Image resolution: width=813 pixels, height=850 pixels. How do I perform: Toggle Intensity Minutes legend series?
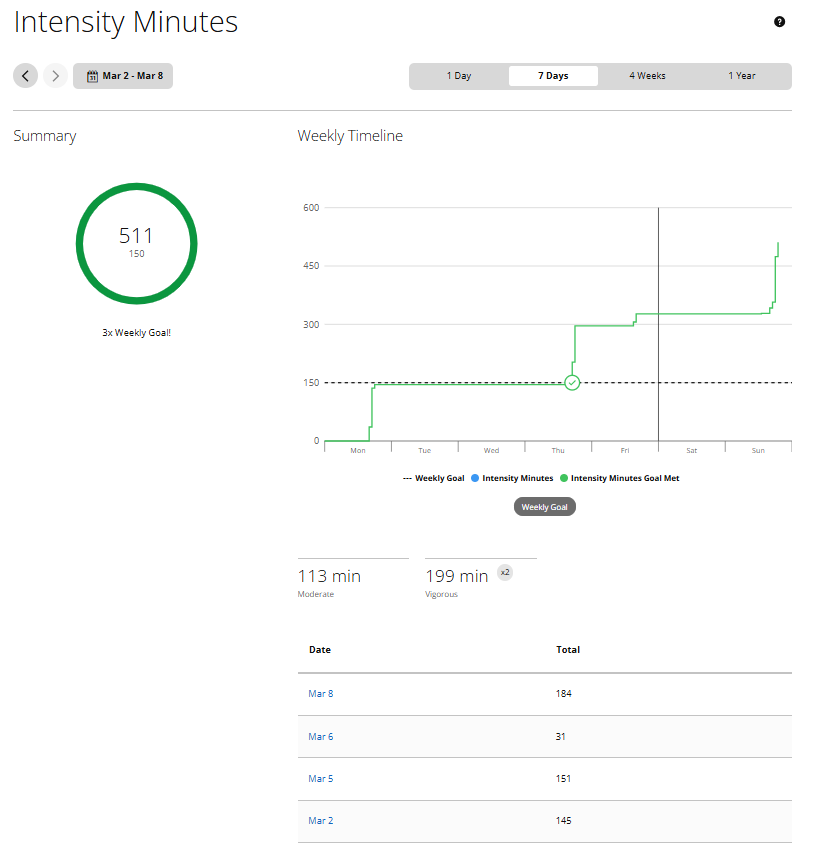pos(512,479)
